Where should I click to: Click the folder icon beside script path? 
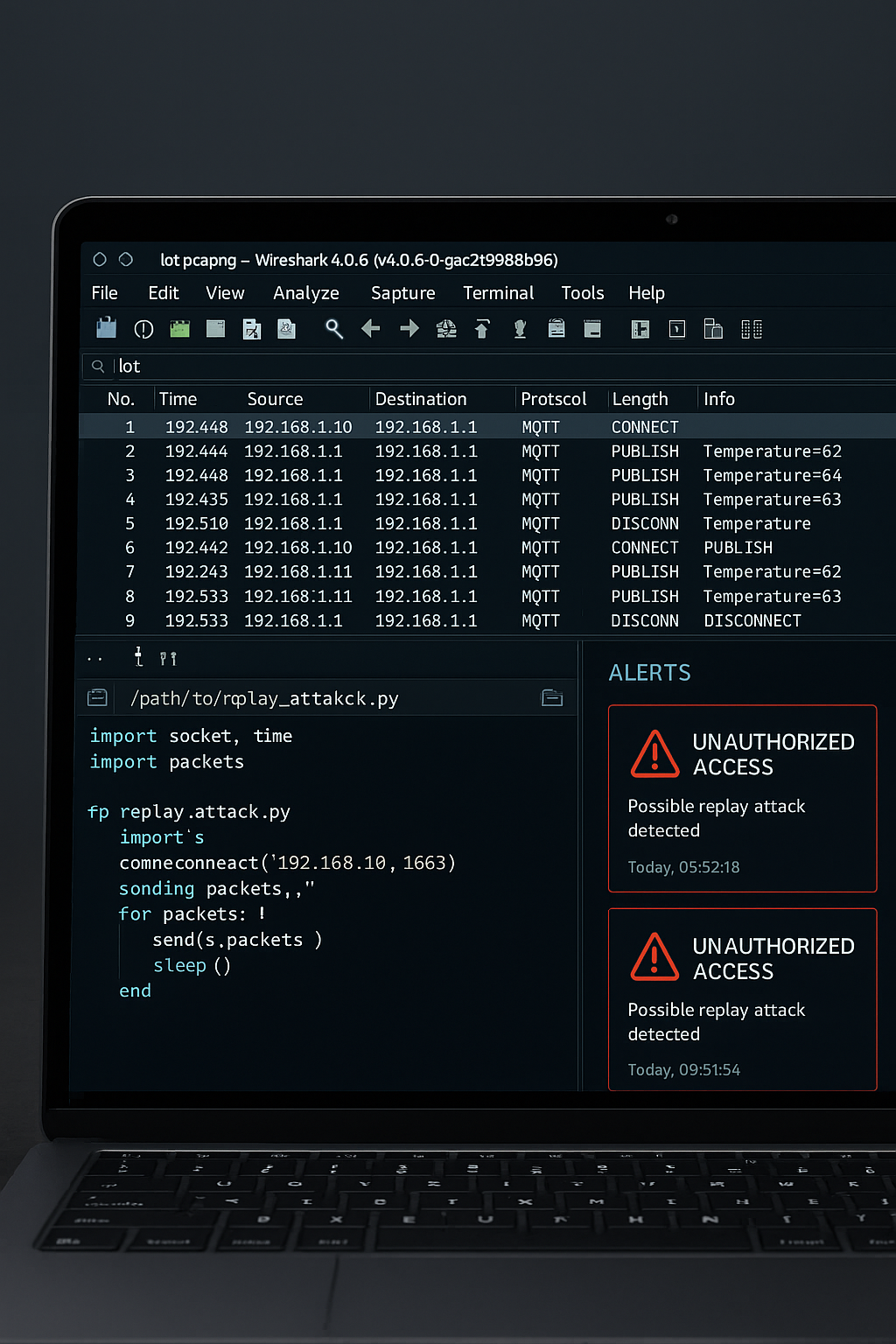[x=552, y=697]
